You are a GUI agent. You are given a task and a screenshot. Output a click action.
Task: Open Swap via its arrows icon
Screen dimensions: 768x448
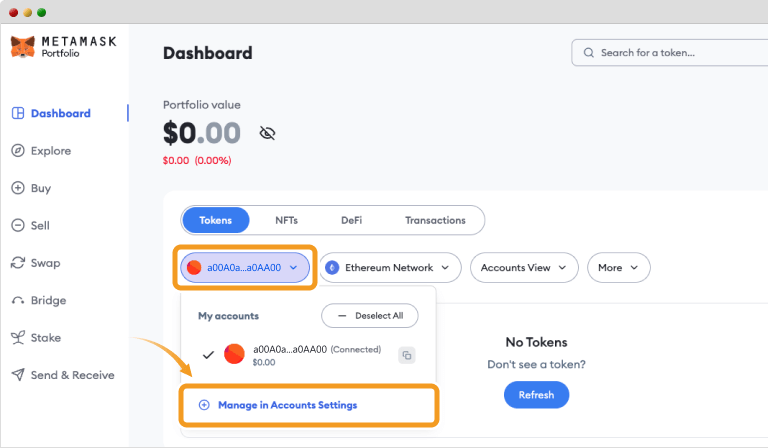point(18,262)
